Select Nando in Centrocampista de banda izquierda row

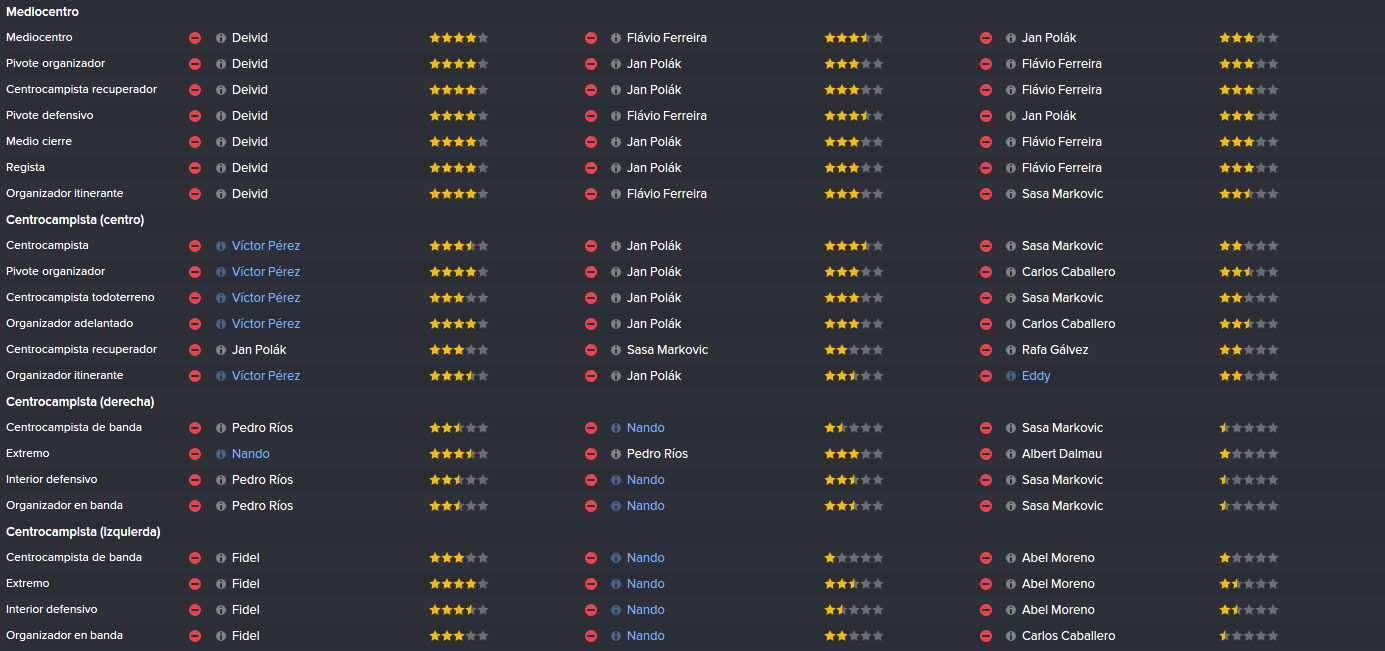tap(646, 558)
